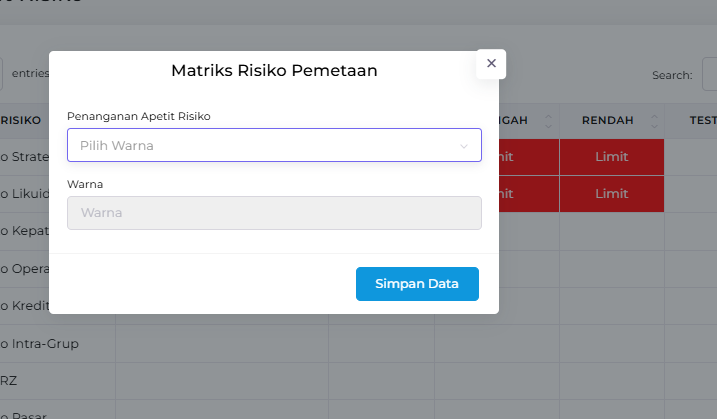Click sort arrows left of RENDAH header
Screen dimensions: 717x419
click(x=548, y=121)
